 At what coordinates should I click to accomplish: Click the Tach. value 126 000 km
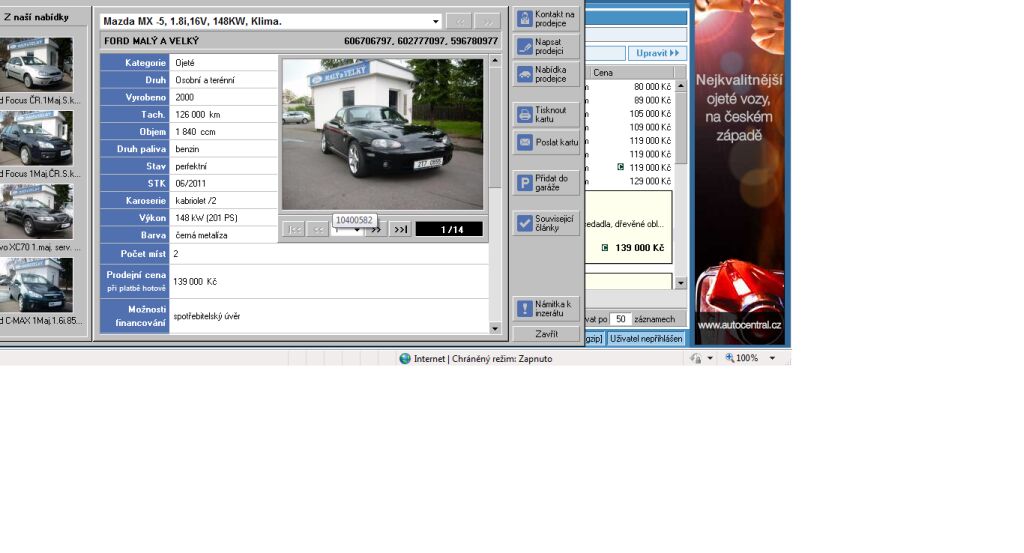point(198,114)
